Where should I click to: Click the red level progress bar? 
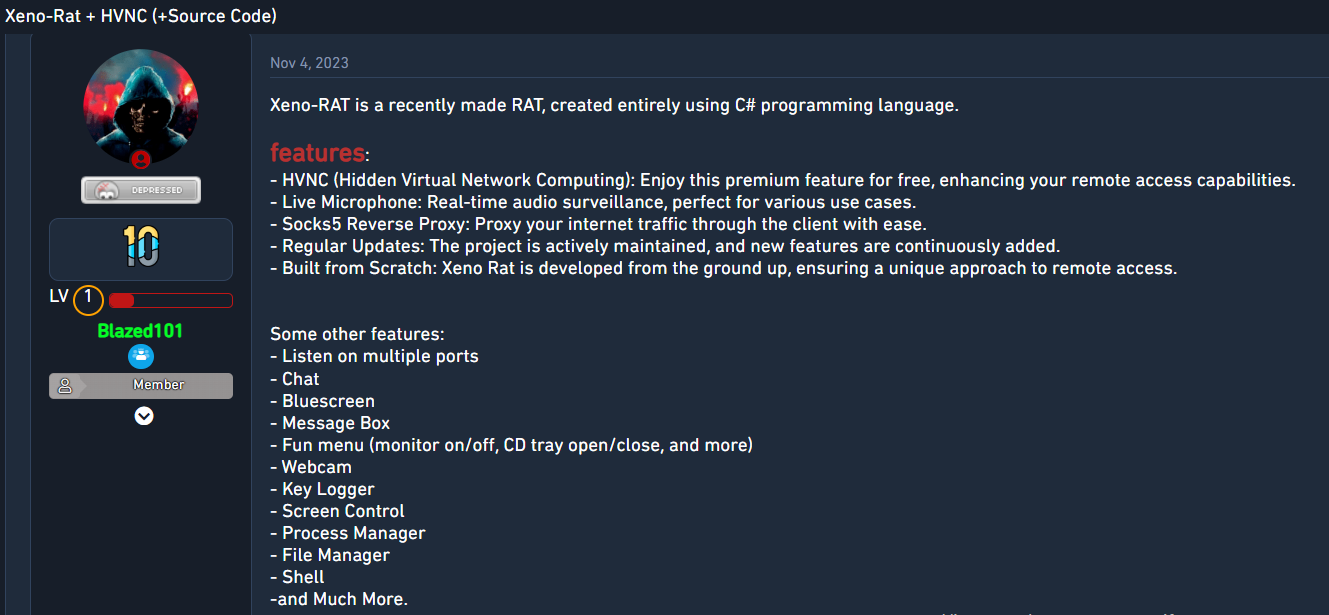click(x=170, y=300)
